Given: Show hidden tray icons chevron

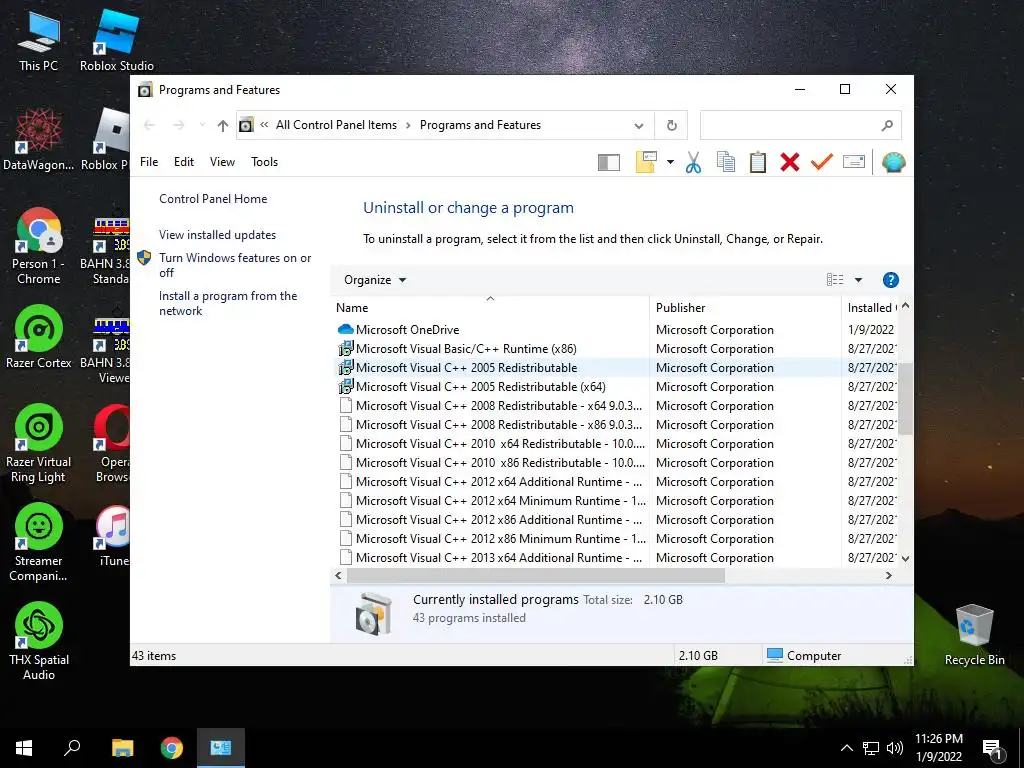Looking at the screenshot, I should [x=846, y=748].
